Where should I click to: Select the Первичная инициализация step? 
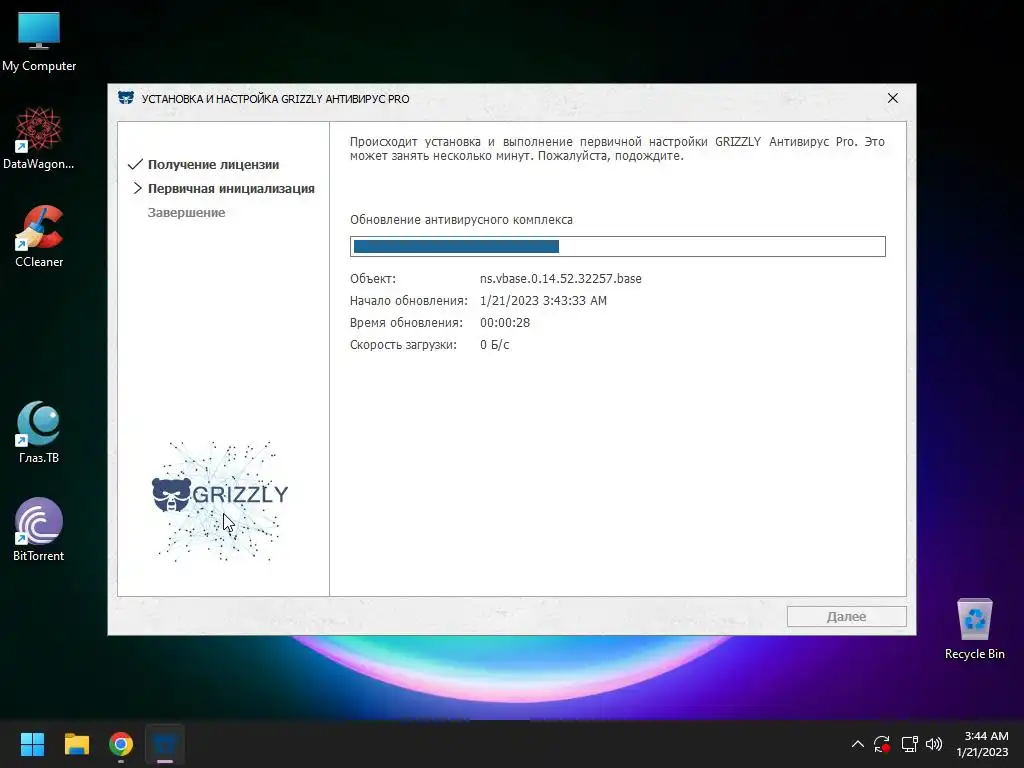231,189
